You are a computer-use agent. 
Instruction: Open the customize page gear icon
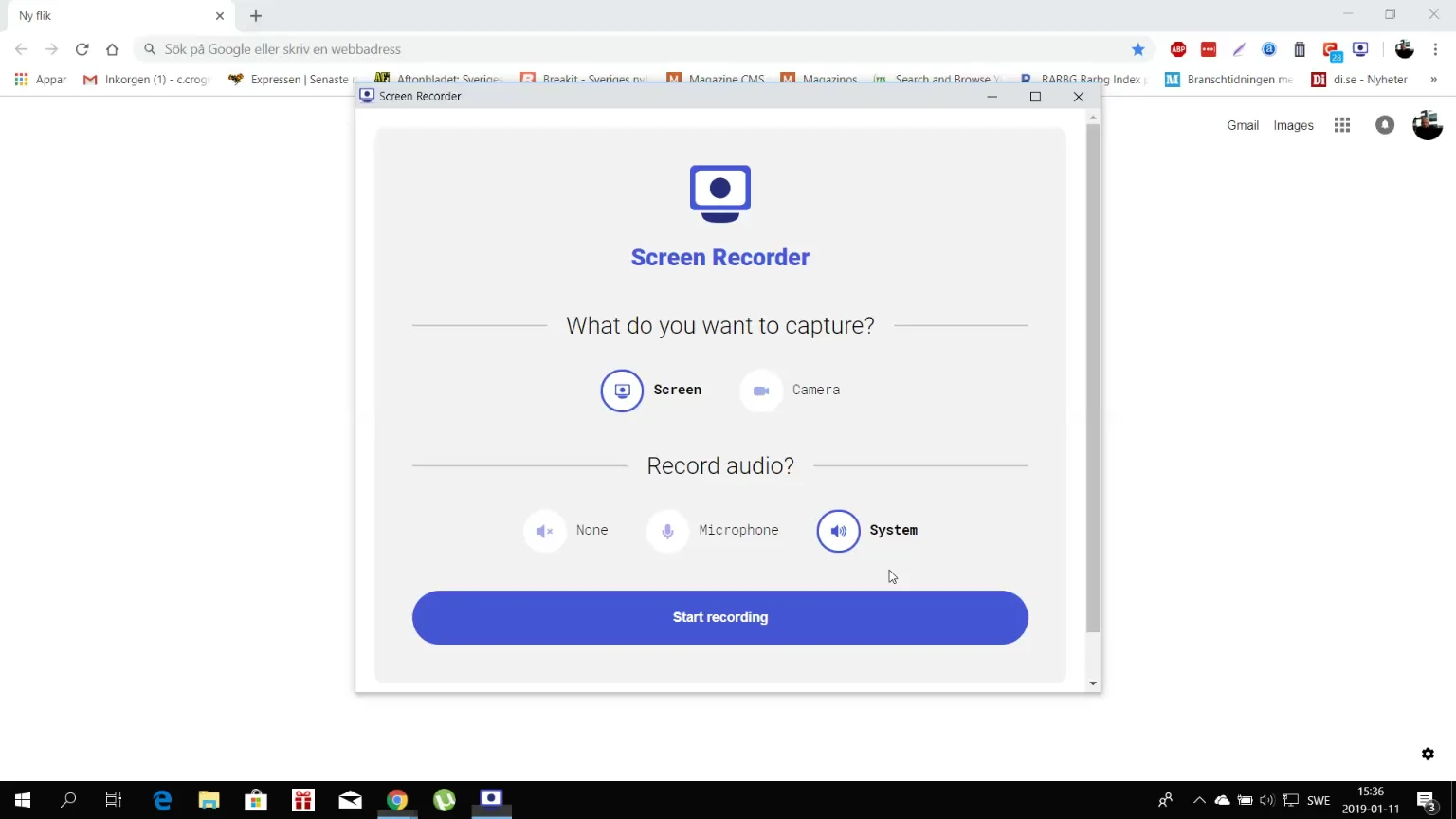tap(1428, 755)
